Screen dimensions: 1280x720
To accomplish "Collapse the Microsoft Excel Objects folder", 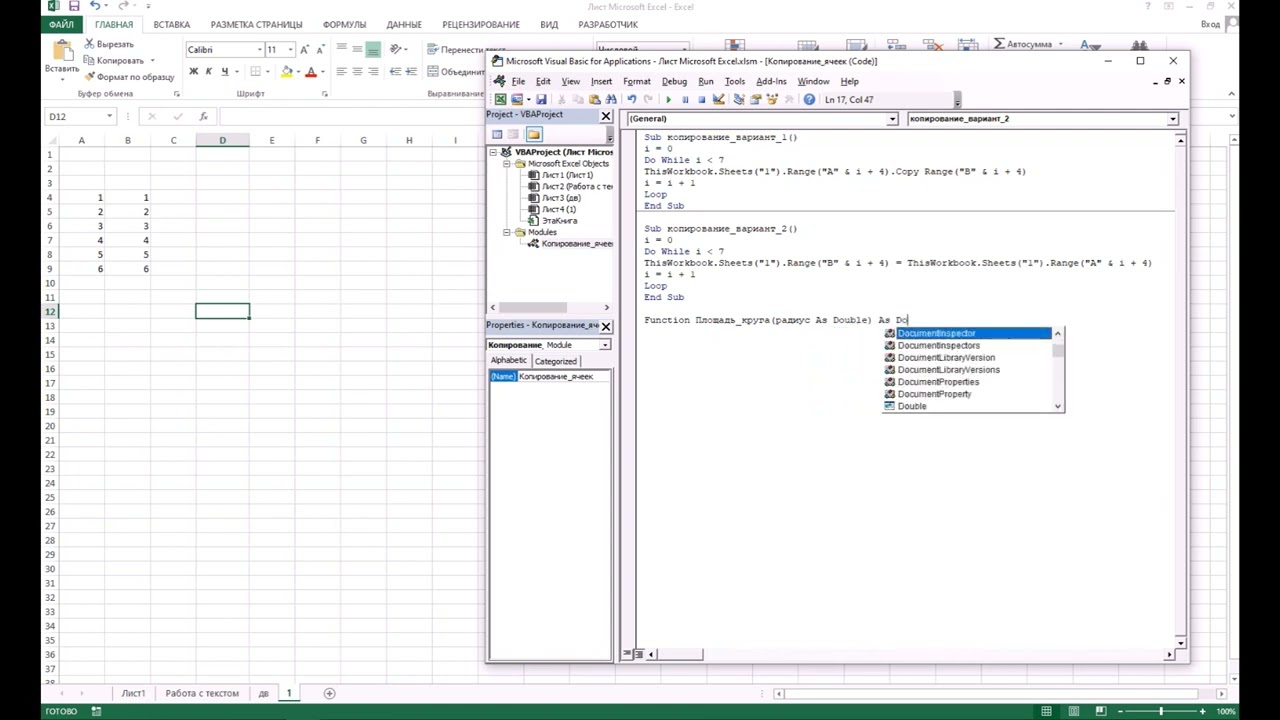I will point(507,163).
